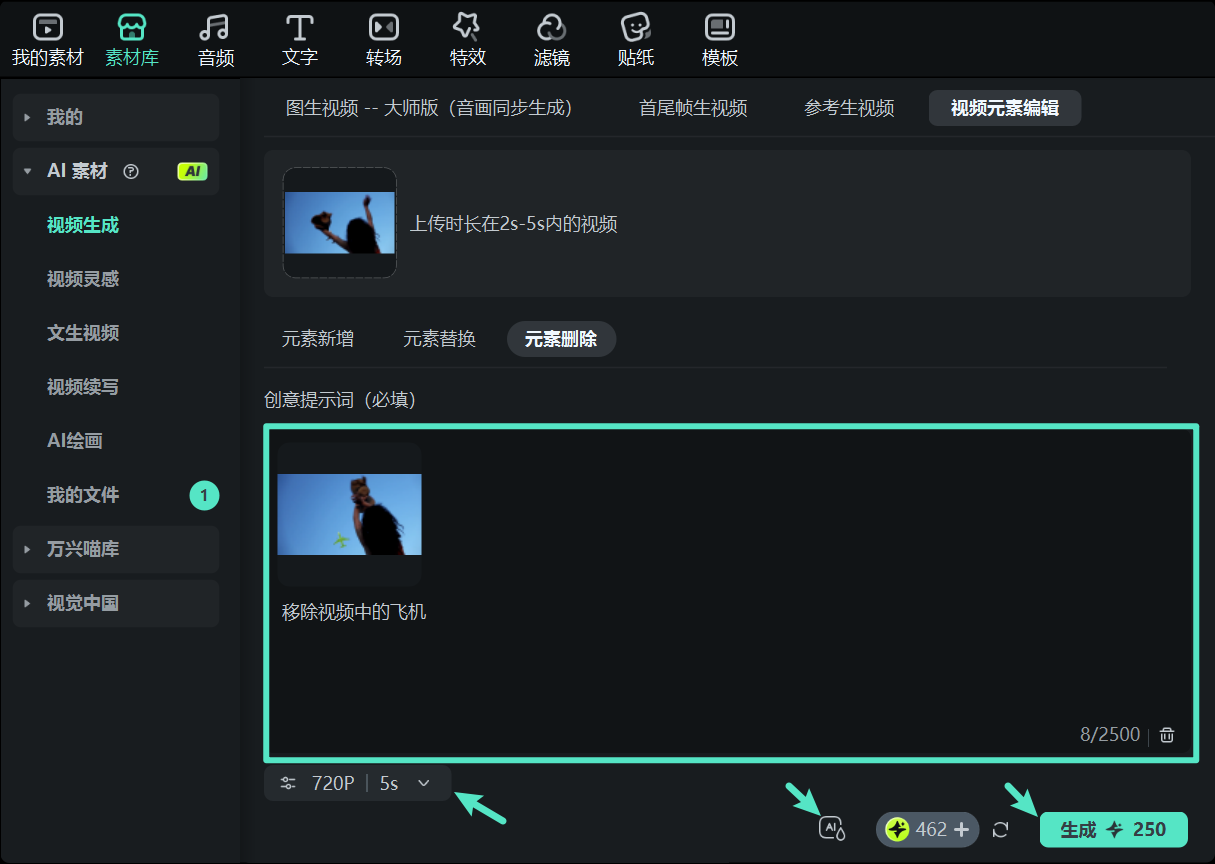The image size is (1215, 864).
Task: Open the 模板 (Templates) panel
Action: [x=719, y=38]
